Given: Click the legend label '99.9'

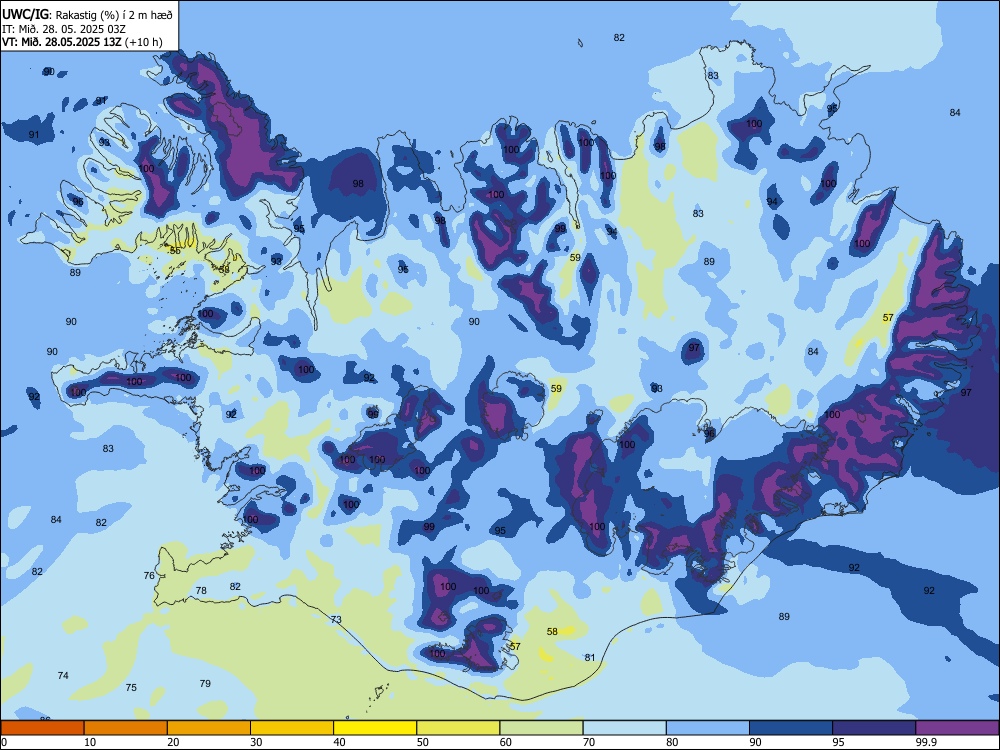Looking at the screenshot, I should pyautogui.click(x=926, y=742).
